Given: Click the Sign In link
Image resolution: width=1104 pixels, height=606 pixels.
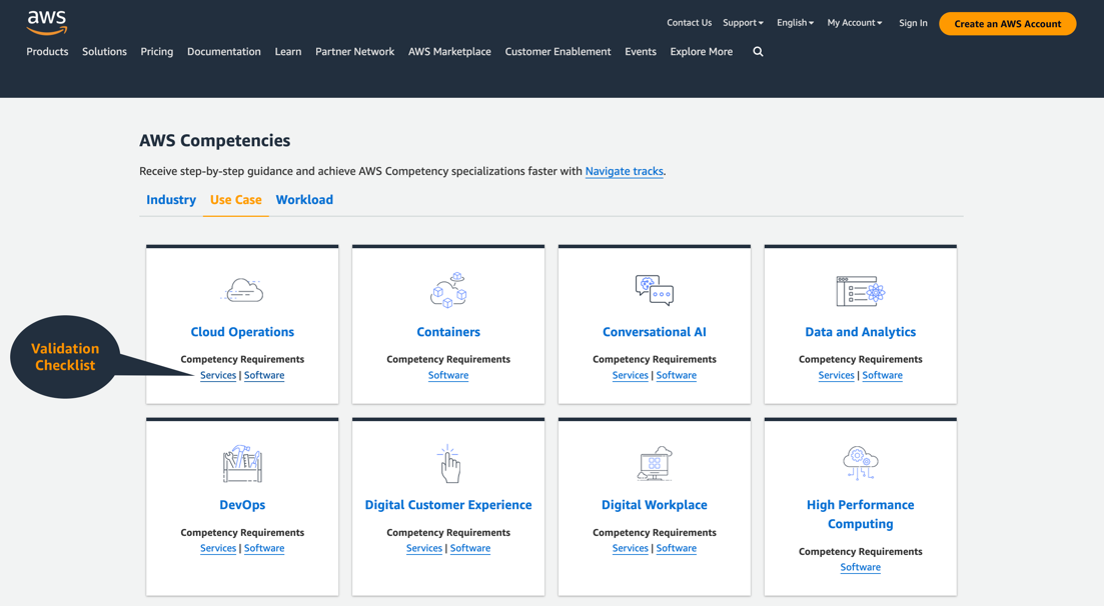Looking at the screenshot, I should [x=913, y=23].
